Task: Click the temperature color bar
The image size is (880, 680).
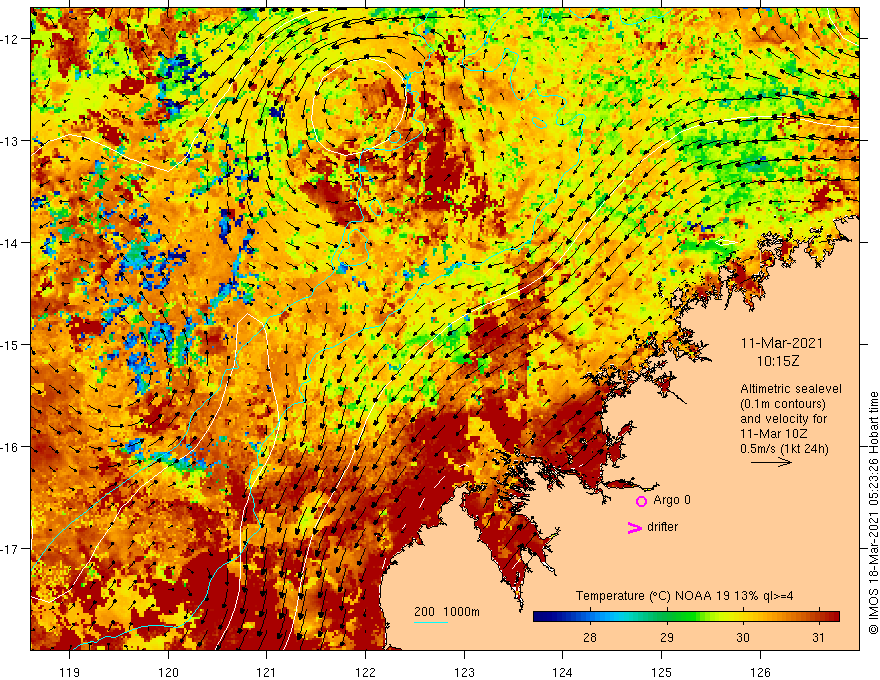Action: click(686, 617)
